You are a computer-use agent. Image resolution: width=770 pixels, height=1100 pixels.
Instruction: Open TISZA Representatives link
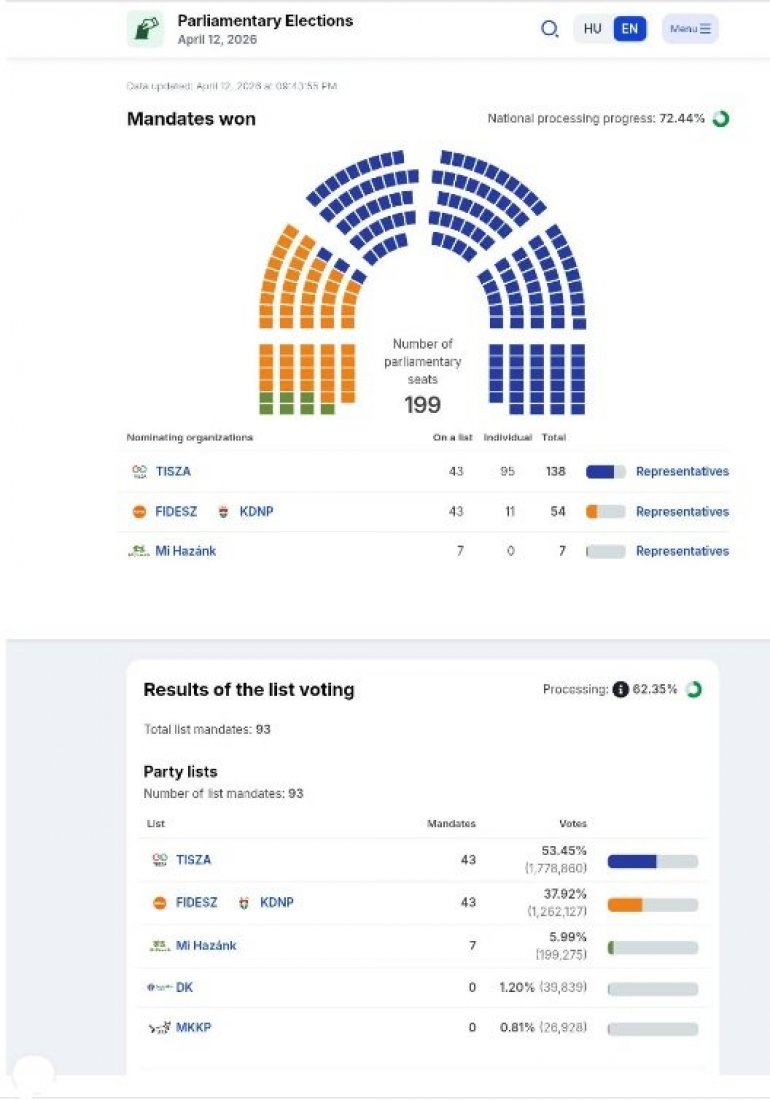[682, 472]
